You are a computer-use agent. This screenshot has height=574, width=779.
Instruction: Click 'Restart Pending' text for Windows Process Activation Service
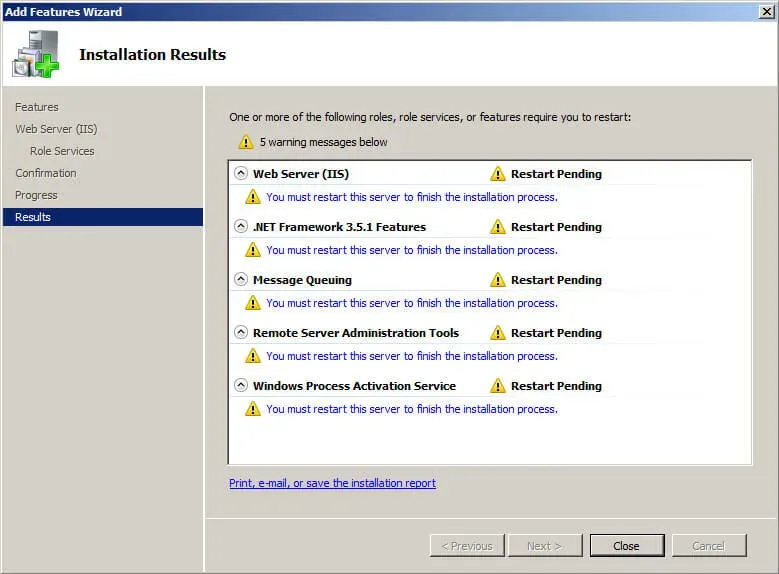(556, 386)
